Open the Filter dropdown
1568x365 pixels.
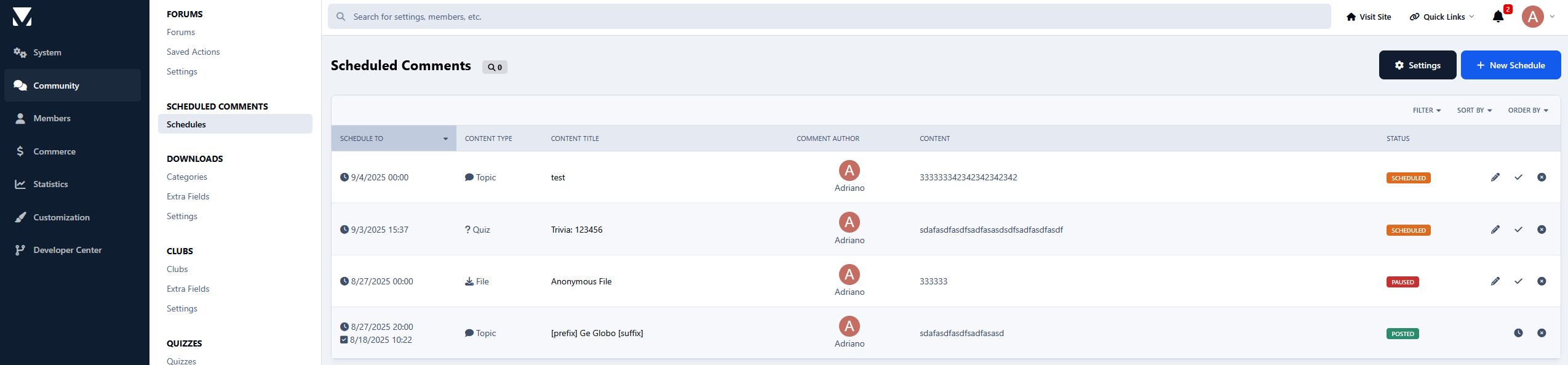(x=1427, y=110)
